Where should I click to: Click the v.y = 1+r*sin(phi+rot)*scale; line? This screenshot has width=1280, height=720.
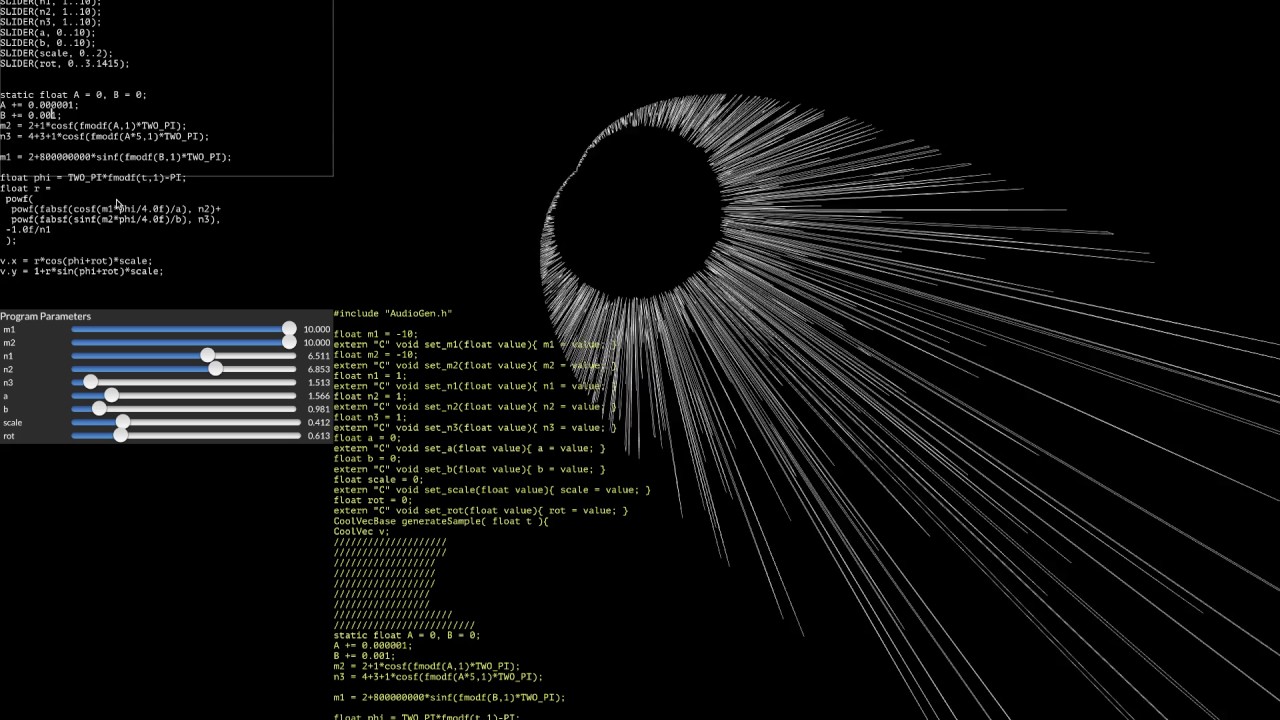82,271
